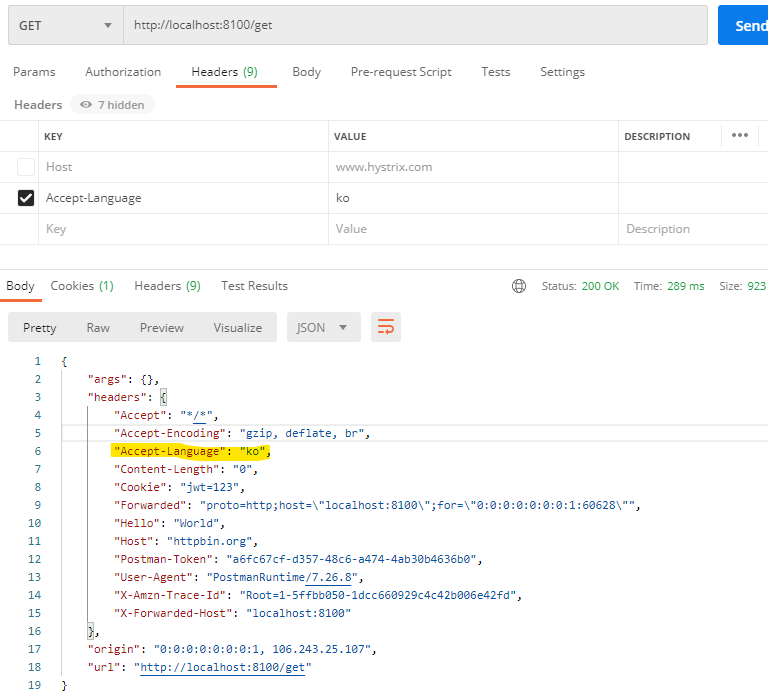Switch to the Tests tab
Image resolution: width=768 pixels, height=696 pixels.
click(x=496, y=72)
